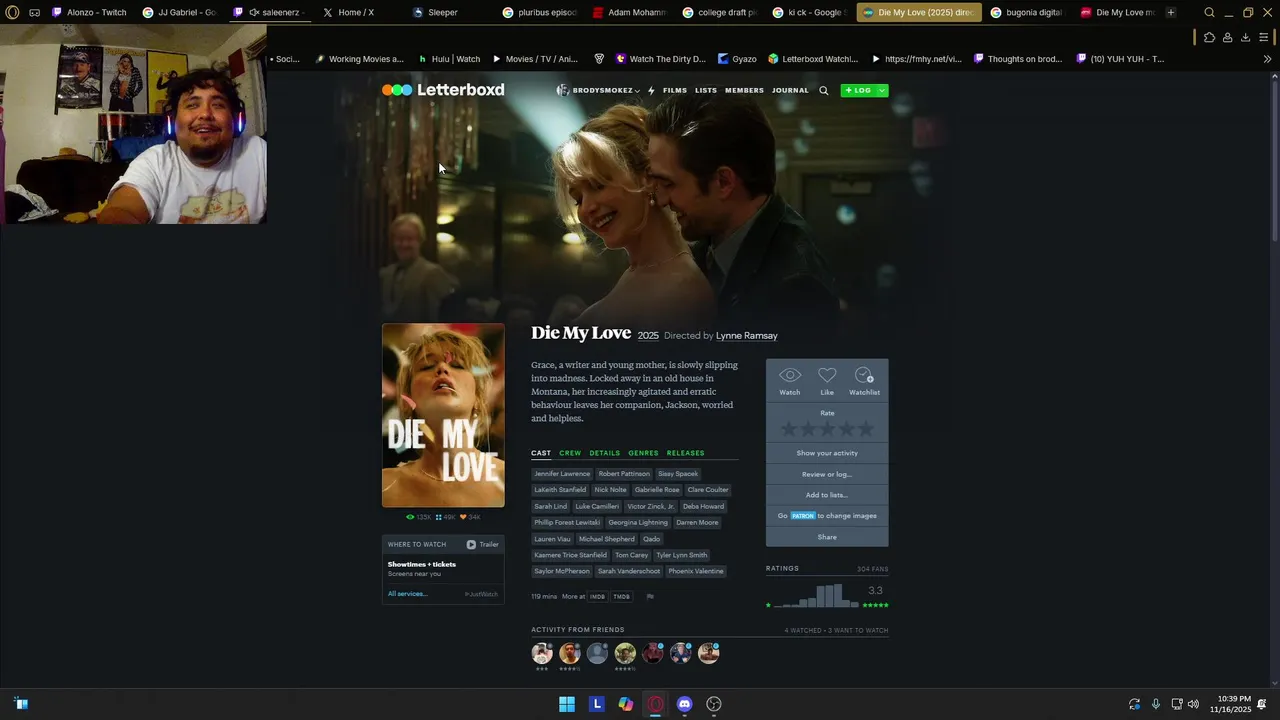
Task: Click the 3.3 average rating
Action: [875, 591]
